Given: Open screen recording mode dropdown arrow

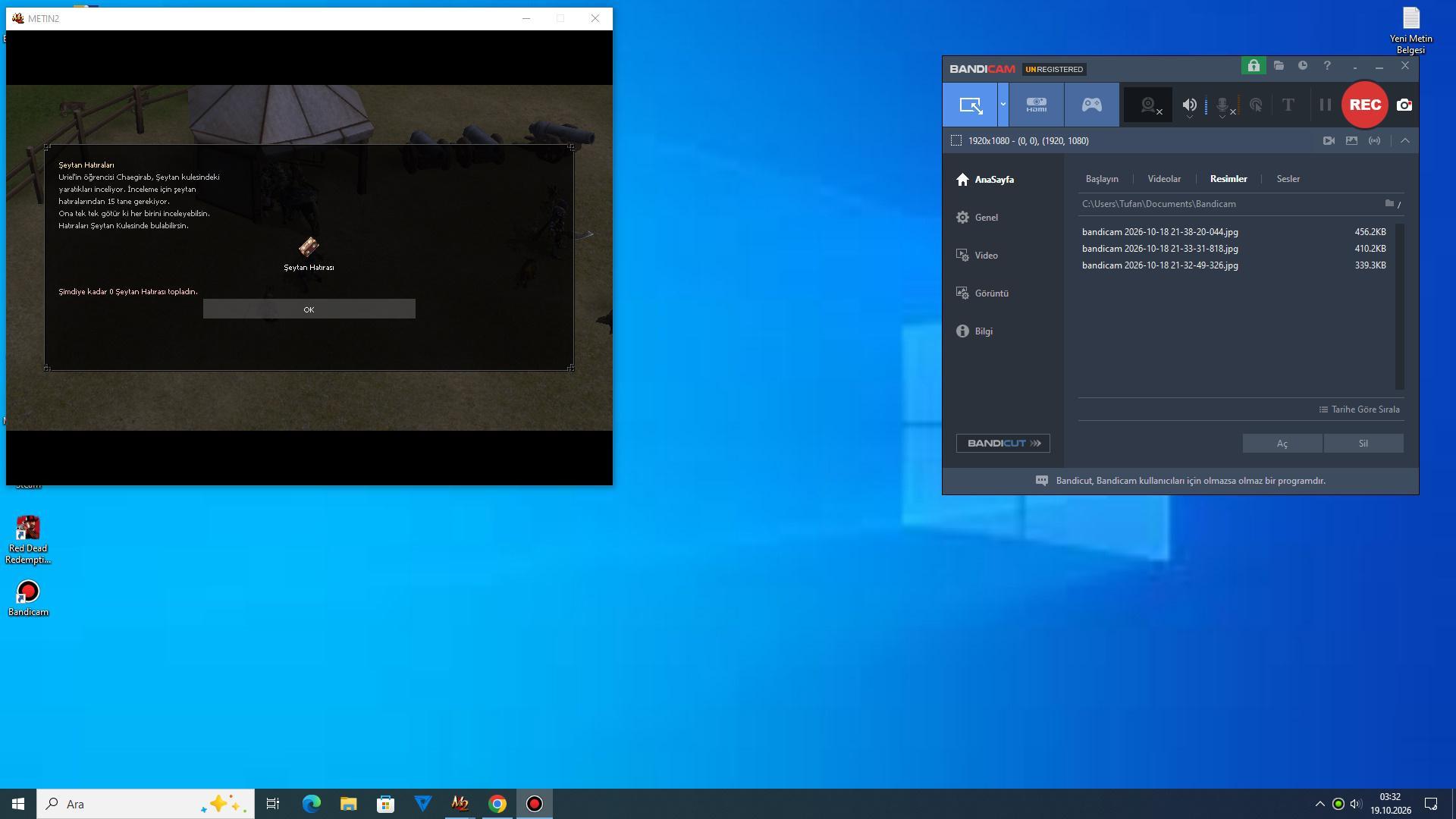Looking at the screenshot, I should tap(1003, 105).
